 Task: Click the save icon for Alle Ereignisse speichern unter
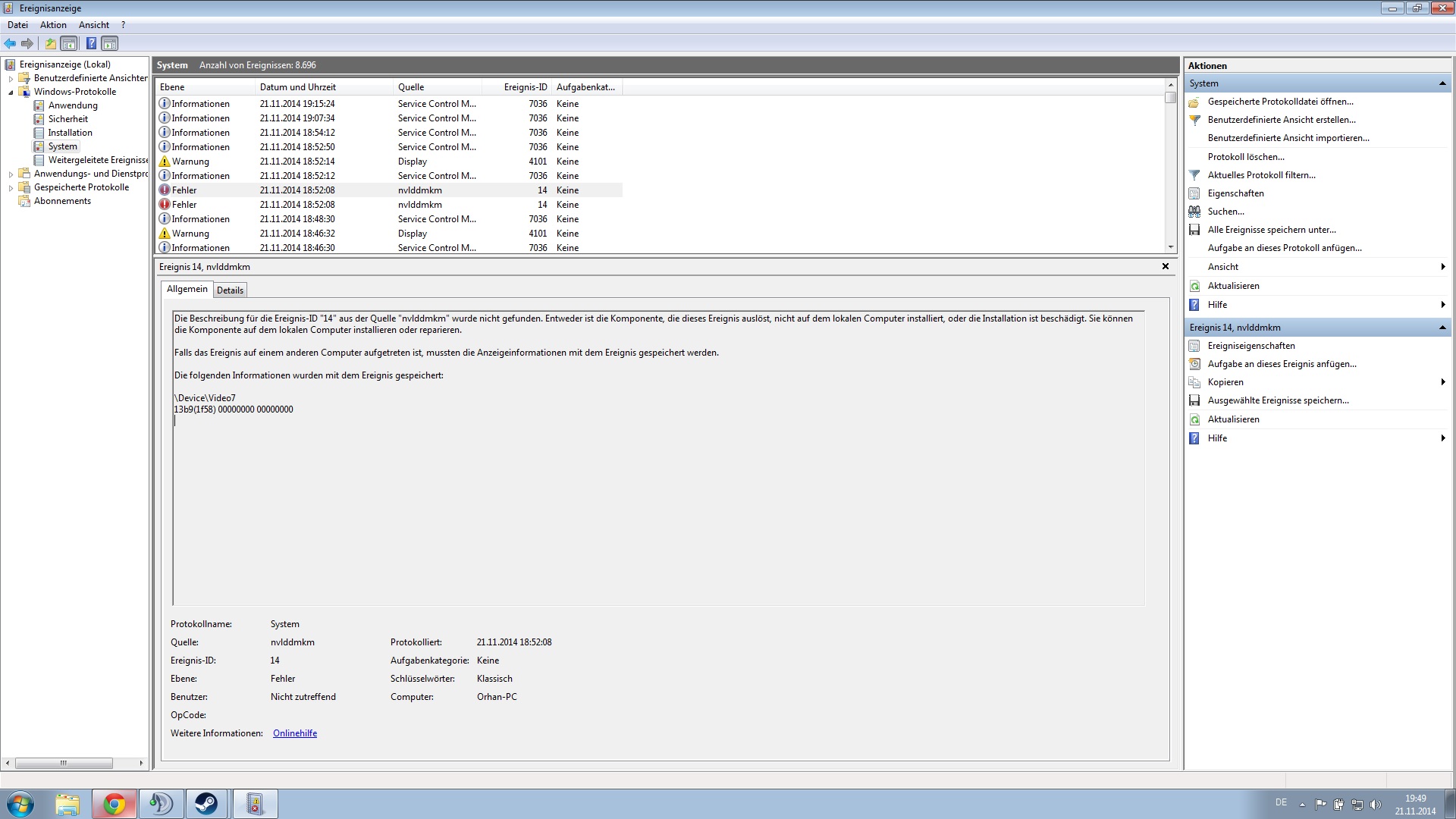click(1194, 230)
